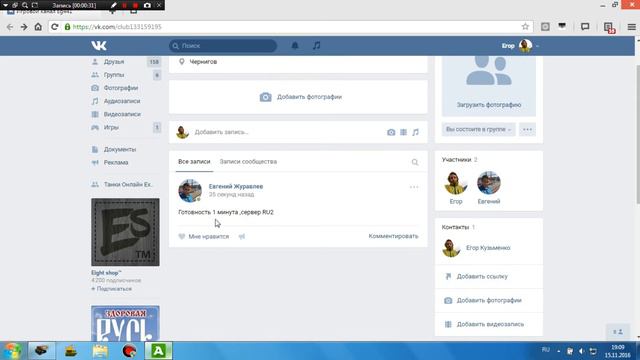Bookmark the page with the star icon
The height and width of the screenshot is (360, 640).
pyautogui.click(x=525, y=27)
